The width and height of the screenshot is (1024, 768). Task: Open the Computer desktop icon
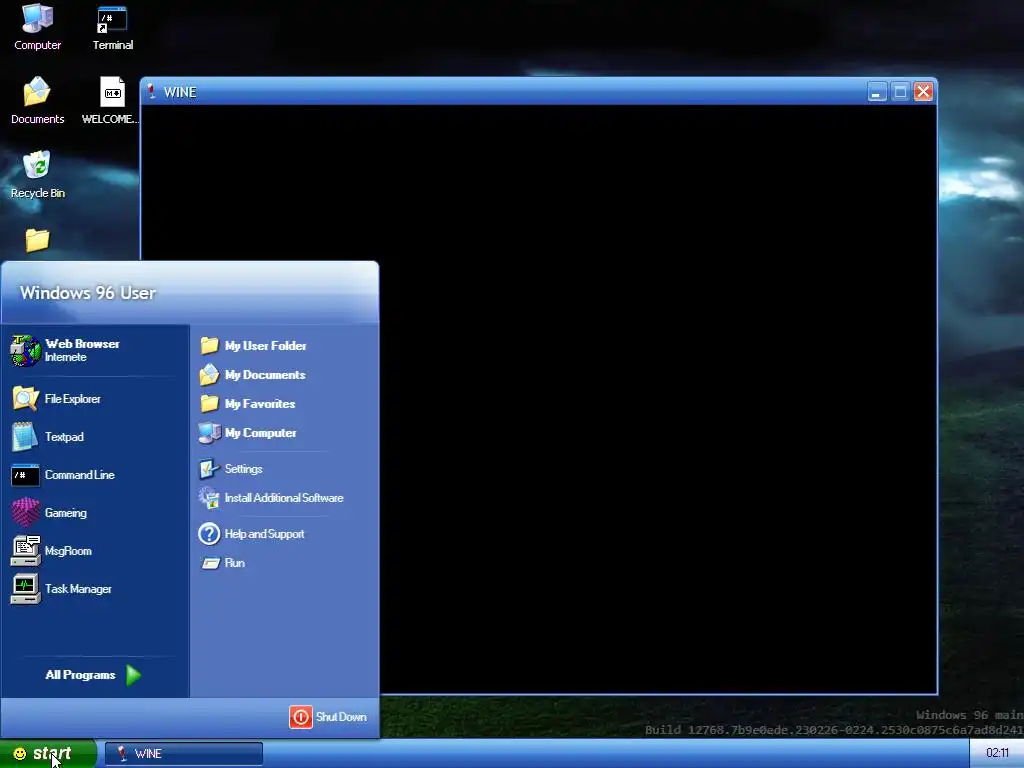(x=37, y=27)
